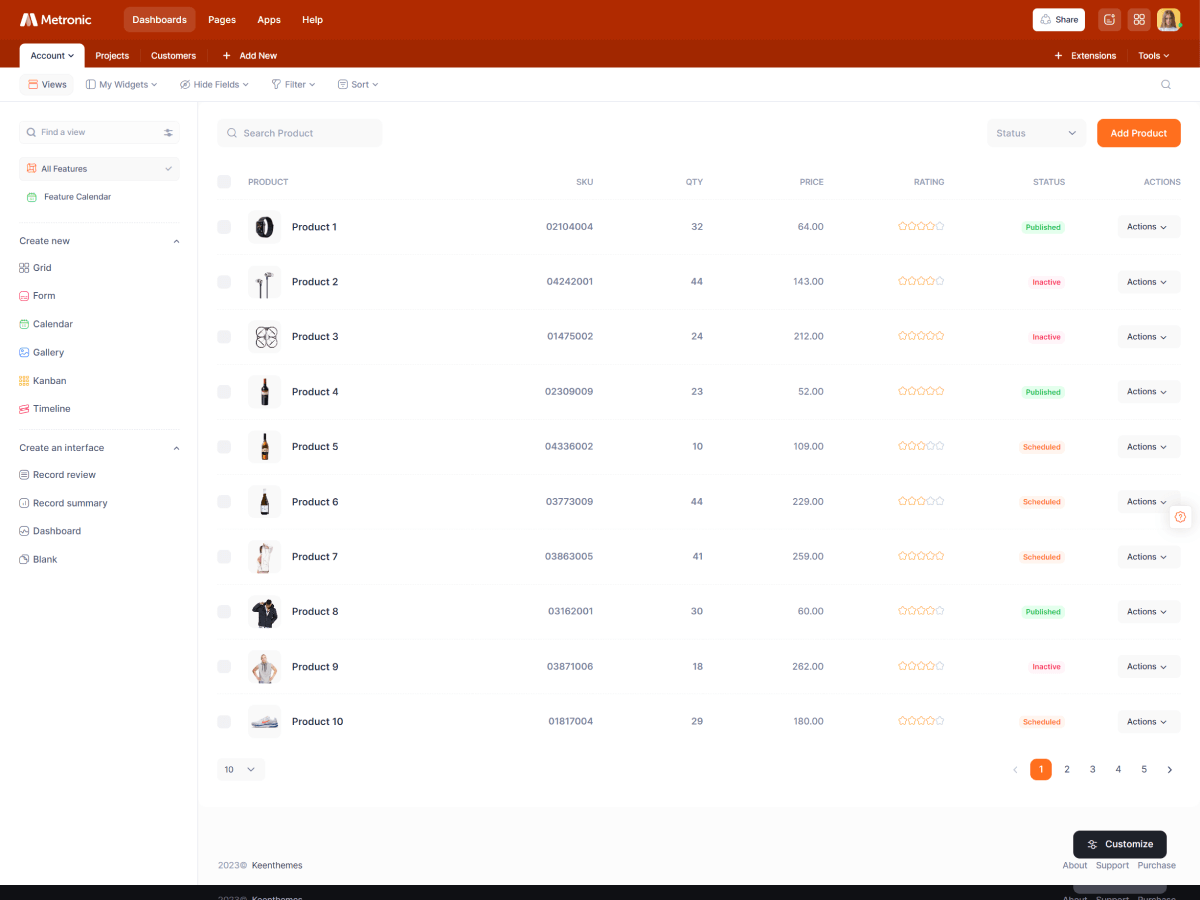Select the checkbox for Product 5
This screenshot has width=1200, height=900.
click(x=224, y=447)
